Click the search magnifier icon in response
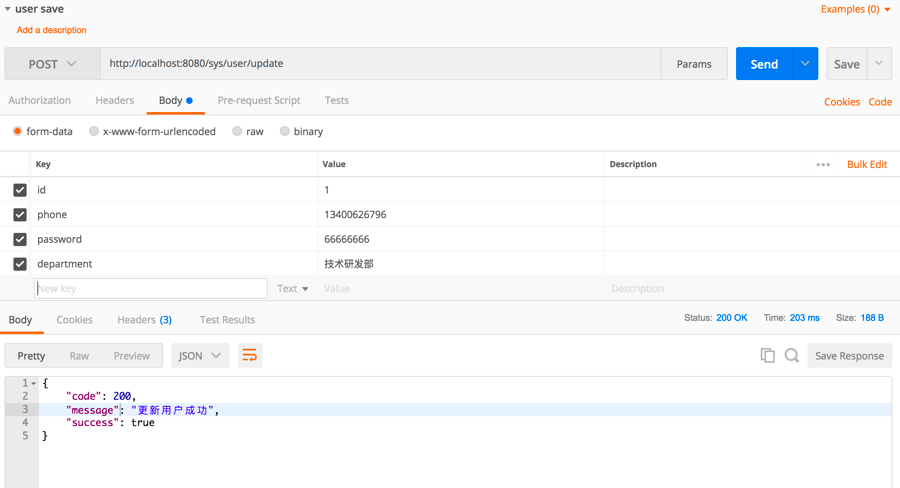 click(791, 356)
